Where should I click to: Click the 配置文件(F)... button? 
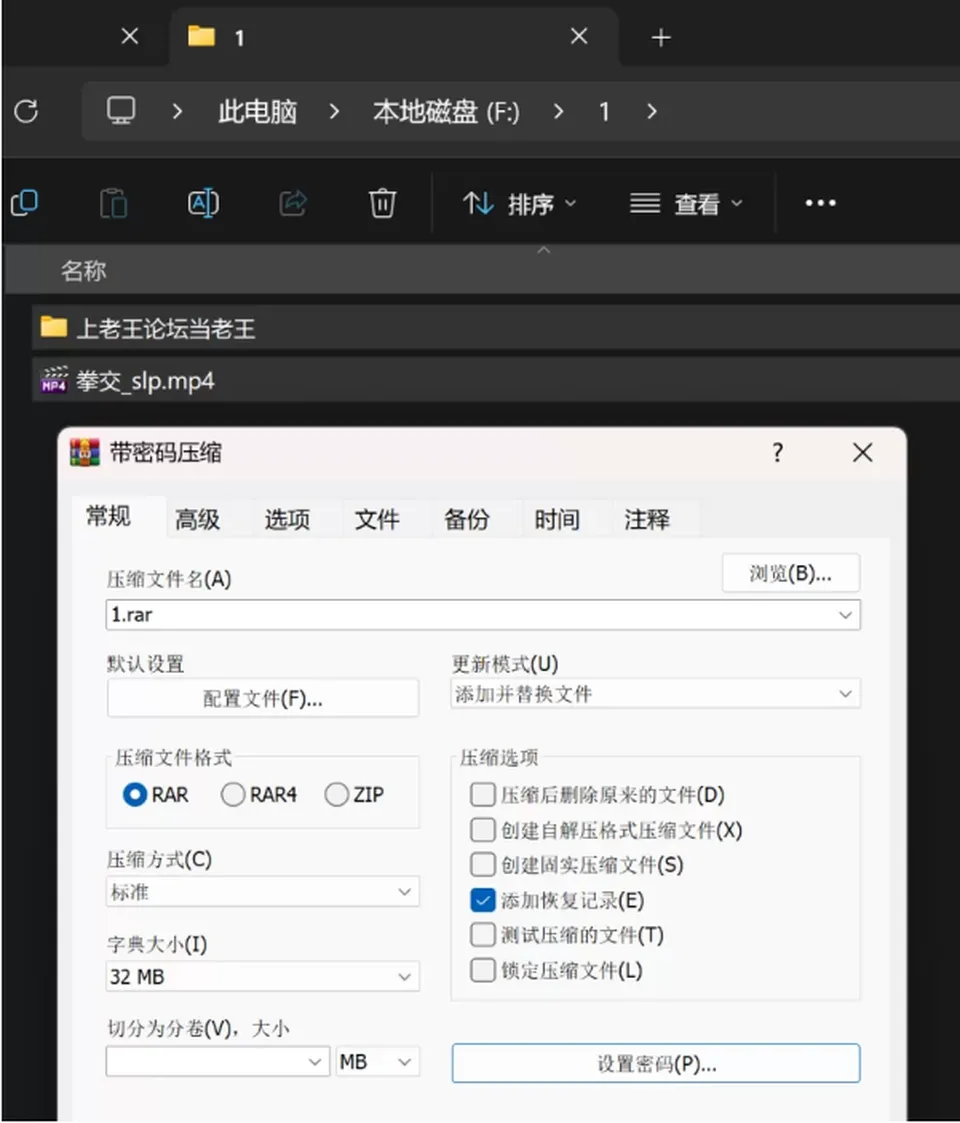pyautogui.click(x=263, y=698)
